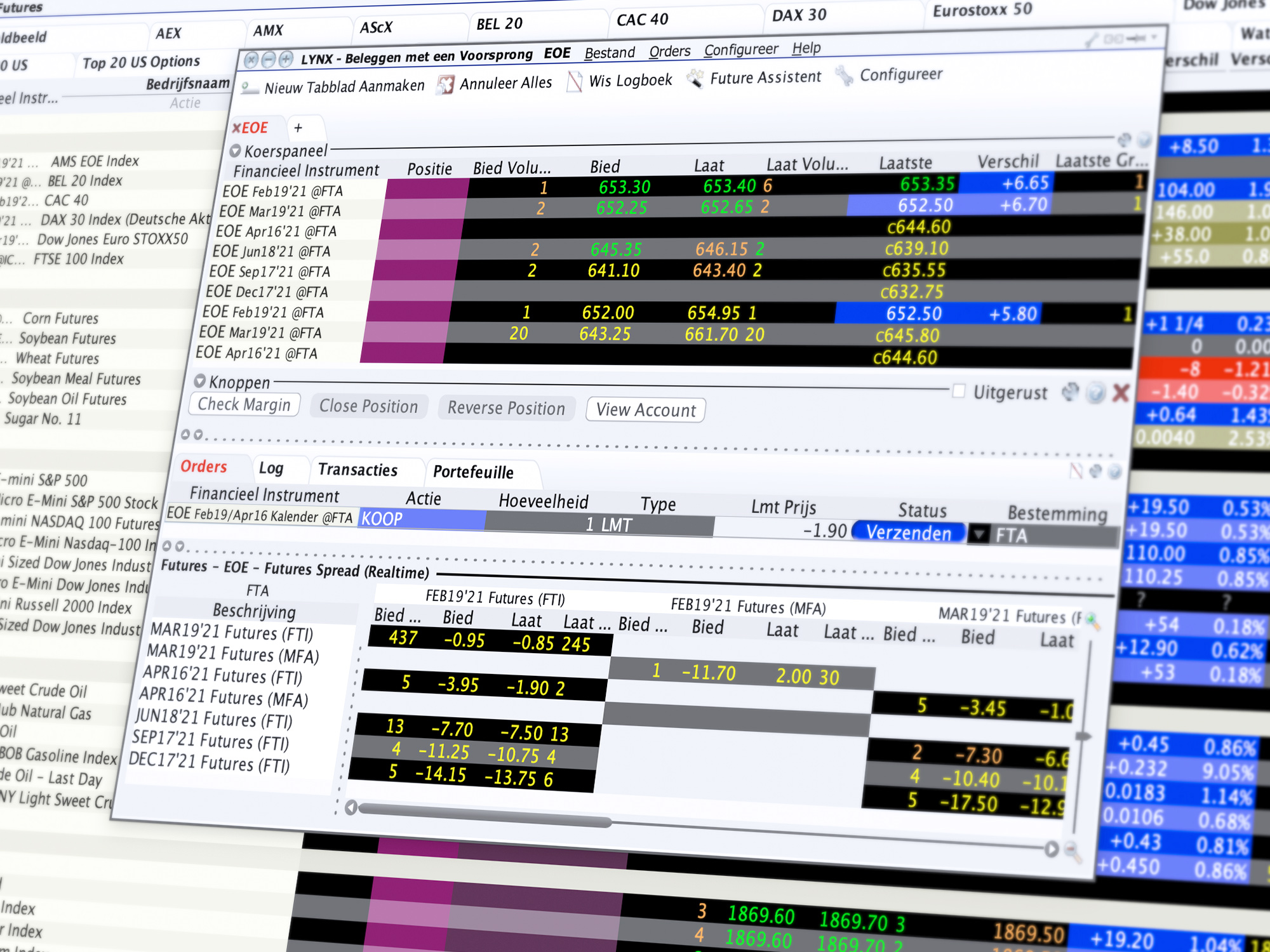The height and width of the screenshot is (952, 1270).
Task: Click the wrench icon in LYNX title bar
Action: tap(1091, 41)
